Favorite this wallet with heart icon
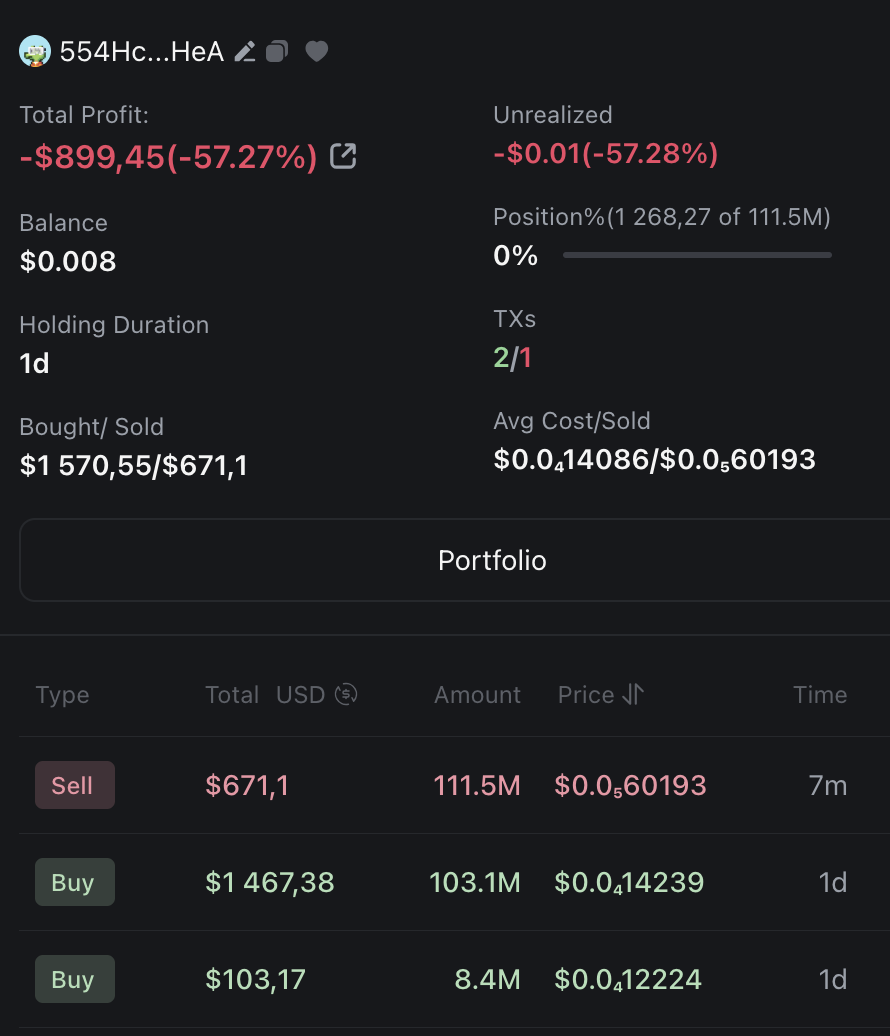Viewport: 890px width, 1036px height. tap(316, 51)
